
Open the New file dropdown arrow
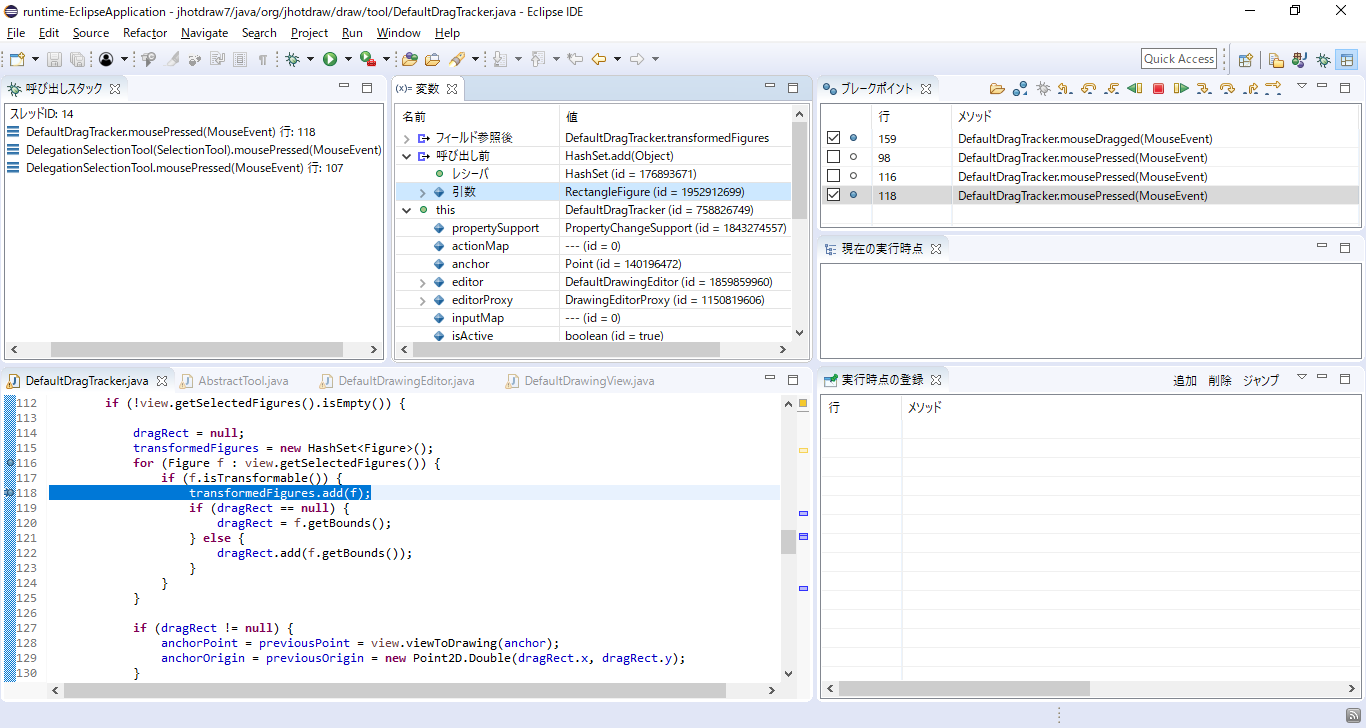(35, 59)
